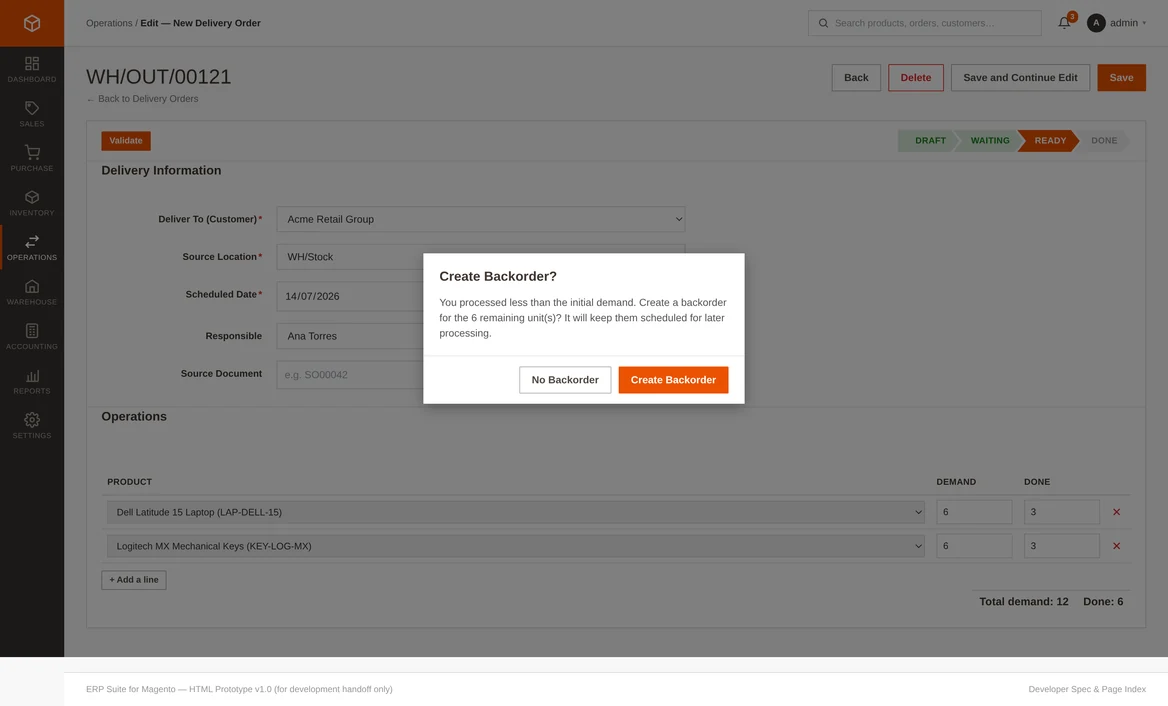The width and height of the screenshot is (1168, 706).
Task: Open the Settings sidebar section
Action: tap(31, 426)
